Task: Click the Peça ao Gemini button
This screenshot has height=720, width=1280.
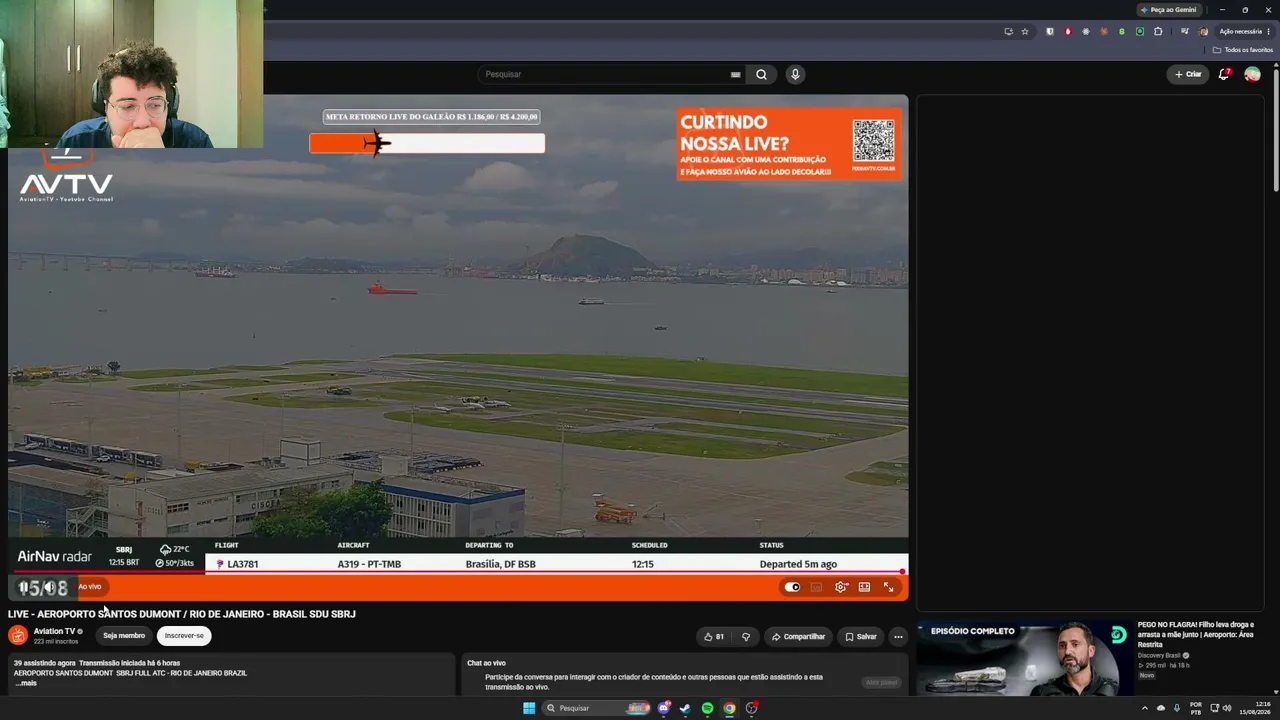Action: point(1169,9)
